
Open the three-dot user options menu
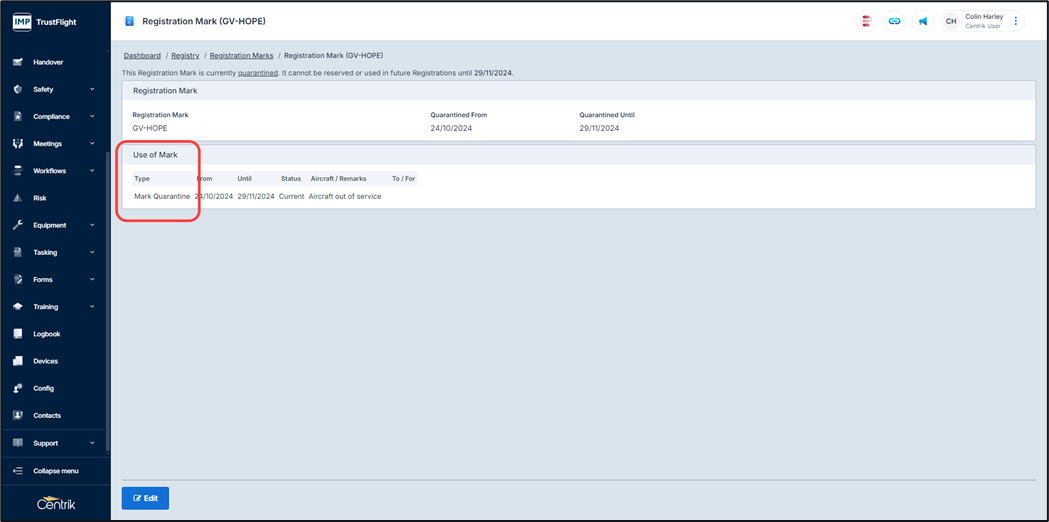pos(1016,21)
